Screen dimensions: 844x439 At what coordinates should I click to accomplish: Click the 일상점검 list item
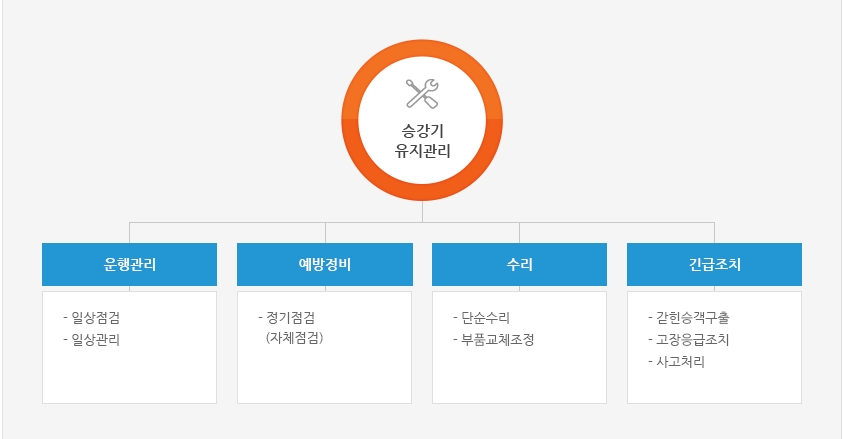[92, 317]
